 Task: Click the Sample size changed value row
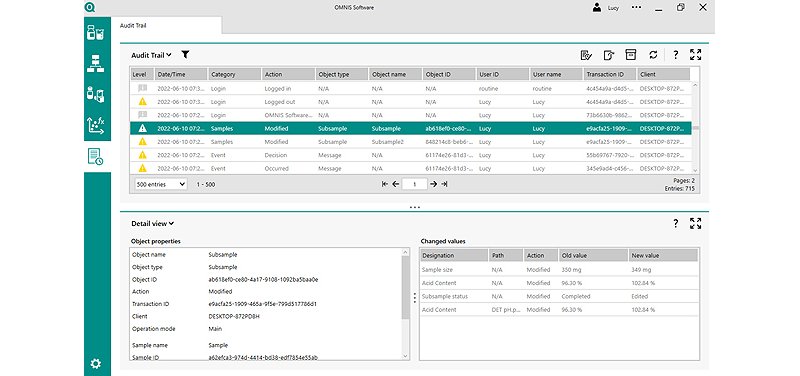pos(559,269)
